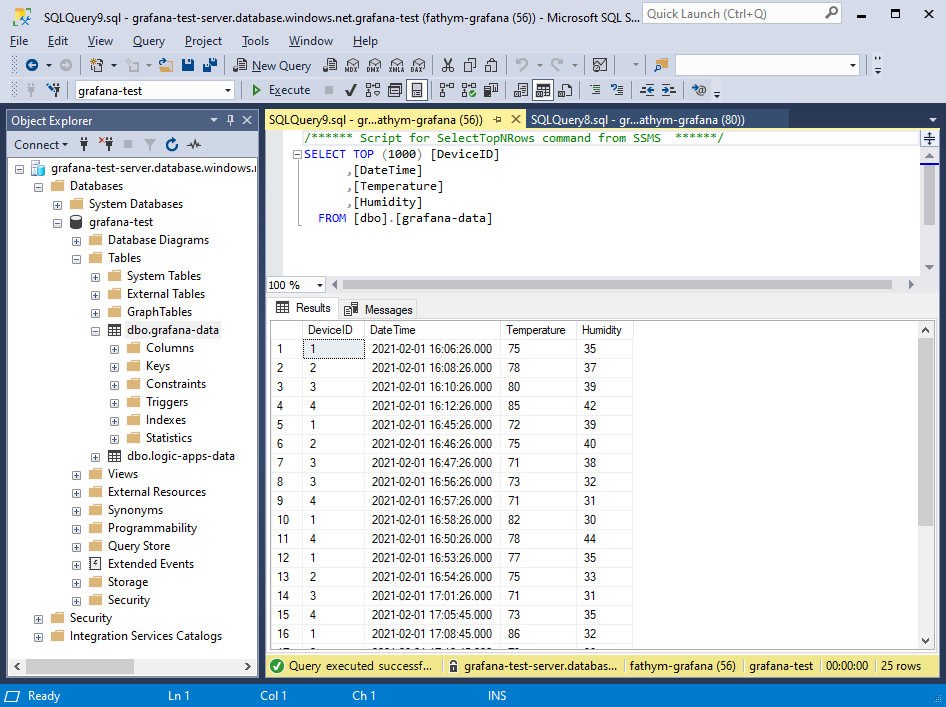Image resolution: width=946 pixels, height=707 pixels.
Task: Collapse the Tables folder node
Action: (x=76, y=259)
